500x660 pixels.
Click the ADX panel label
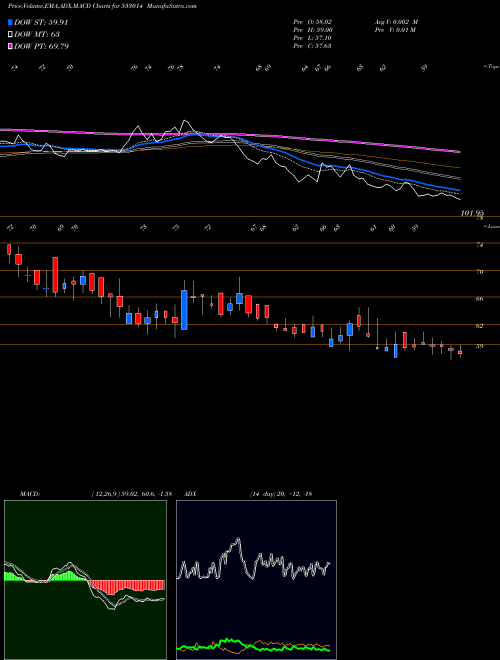click(x=191, y=493)
